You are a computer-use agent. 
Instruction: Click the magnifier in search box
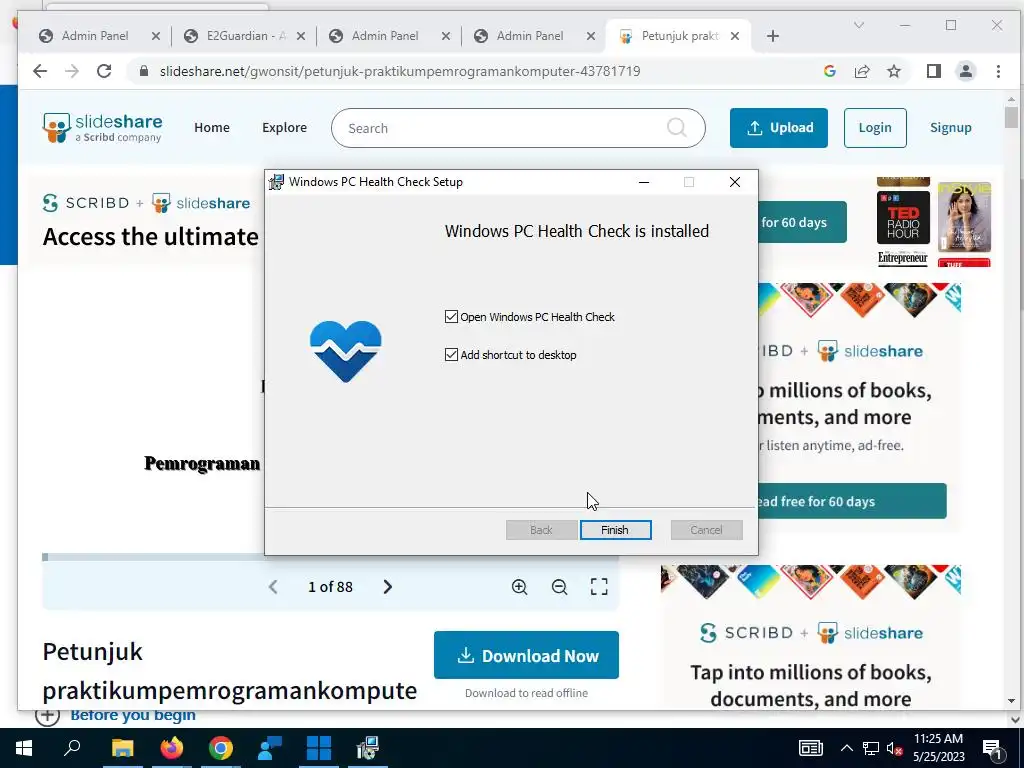(677, 127)
